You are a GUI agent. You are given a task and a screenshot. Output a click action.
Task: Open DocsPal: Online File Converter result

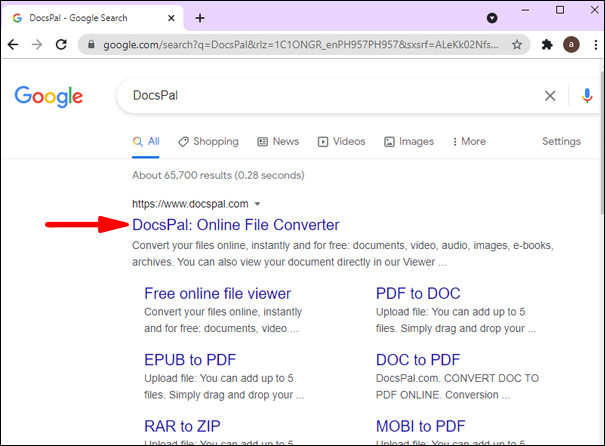tap(236, 225)
